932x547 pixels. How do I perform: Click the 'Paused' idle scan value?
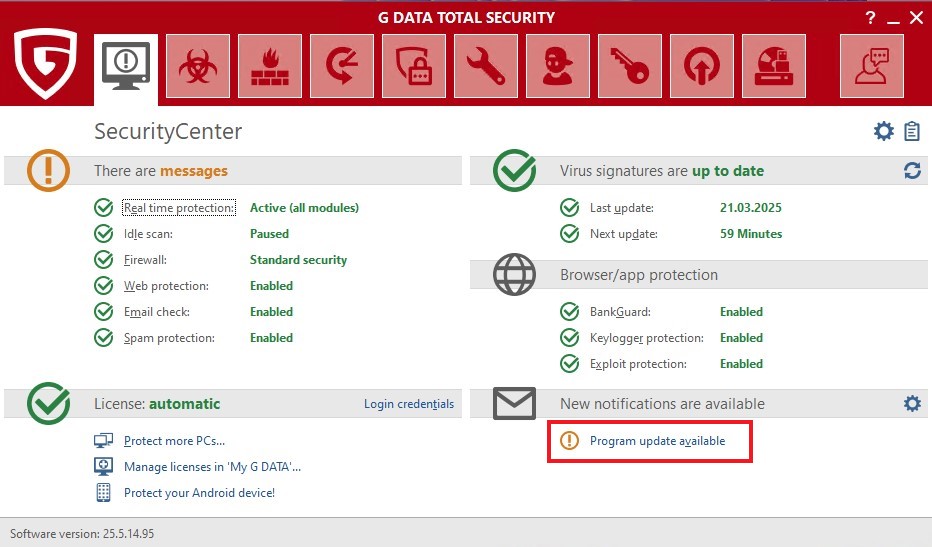269,234
